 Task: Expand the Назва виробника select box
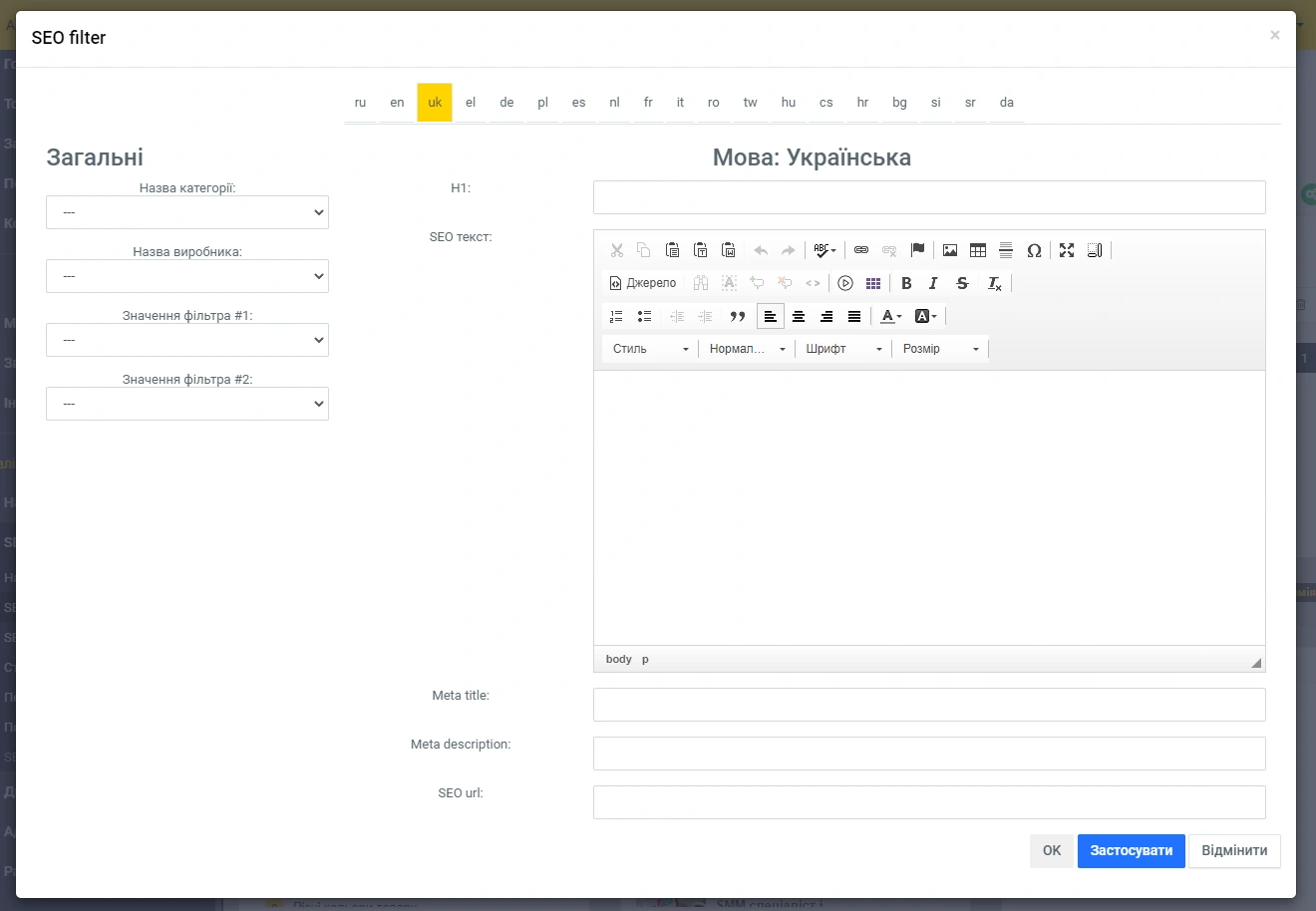pos(187,276)
